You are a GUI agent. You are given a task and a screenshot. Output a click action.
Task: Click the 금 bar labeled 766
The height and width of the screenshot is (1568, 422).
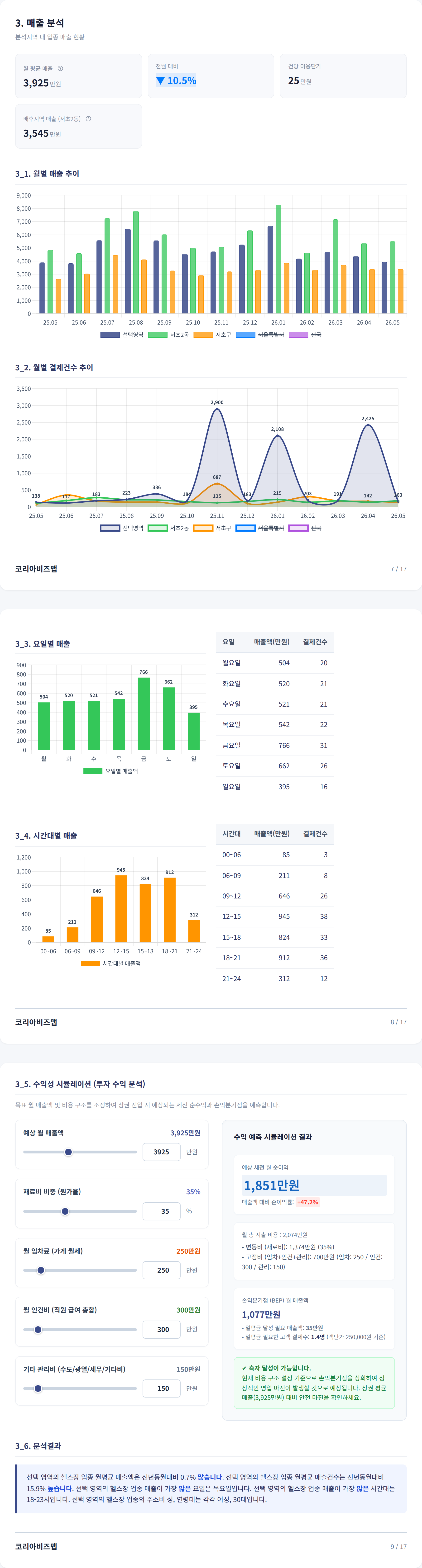point(144,713)
